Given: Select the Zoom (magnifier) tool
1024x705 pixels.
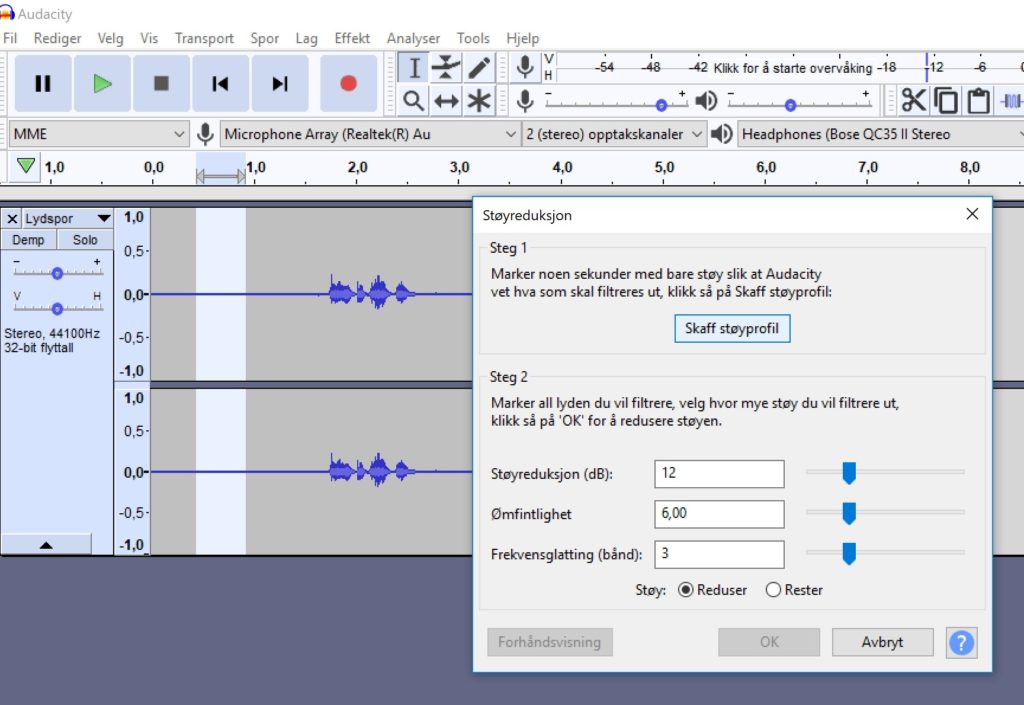Looking at the screenshot, I should [413, 101].
